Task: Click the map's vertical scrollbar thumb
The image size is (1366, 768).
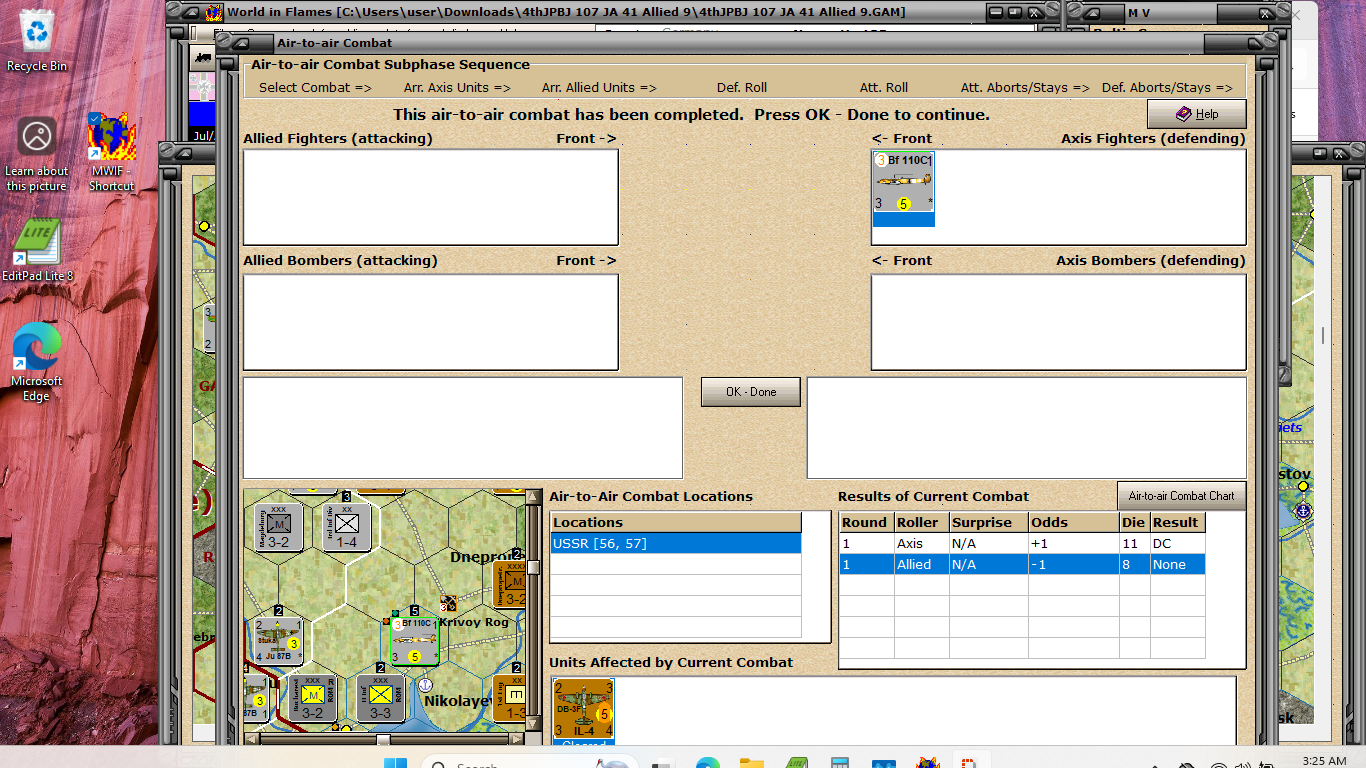Action: (533, 567)
